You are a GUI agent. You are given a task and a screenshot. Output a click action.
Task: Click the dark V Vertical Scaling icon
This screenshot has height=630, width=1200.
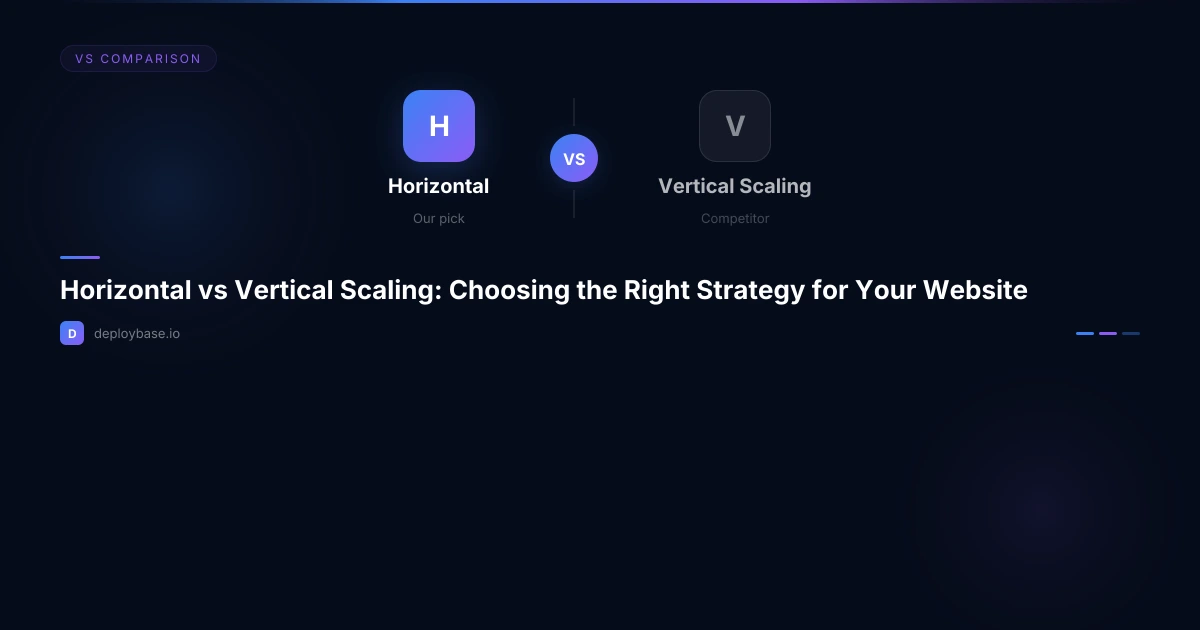pos(734,126)
